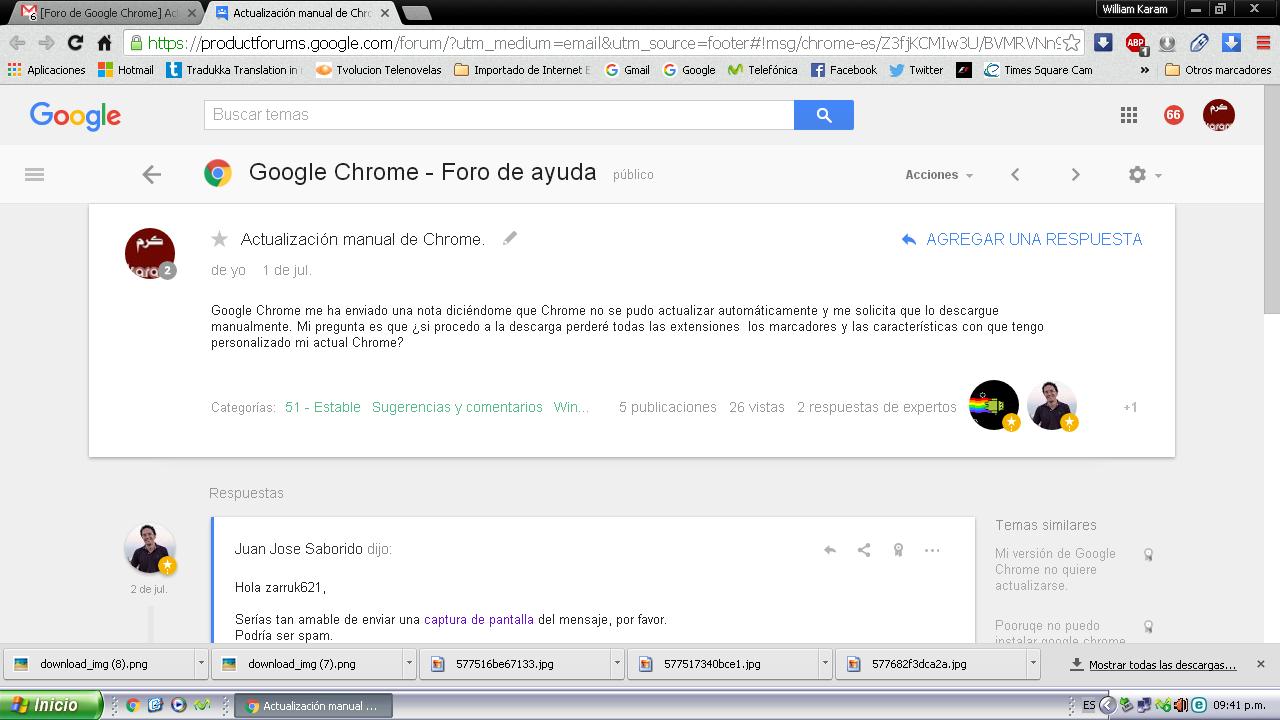
Task: Open the Adblock Plus extension
Action: pyautogui.click(x=1136, y=42)
